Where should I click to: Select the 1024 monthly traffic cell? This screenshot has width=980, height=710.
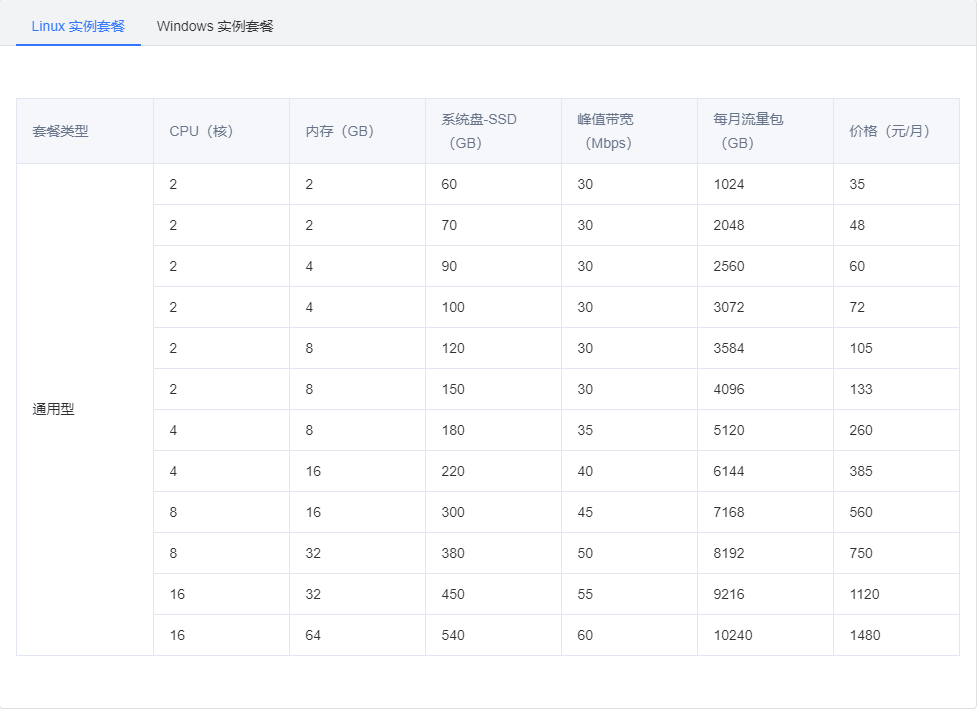tap(729, 184)
